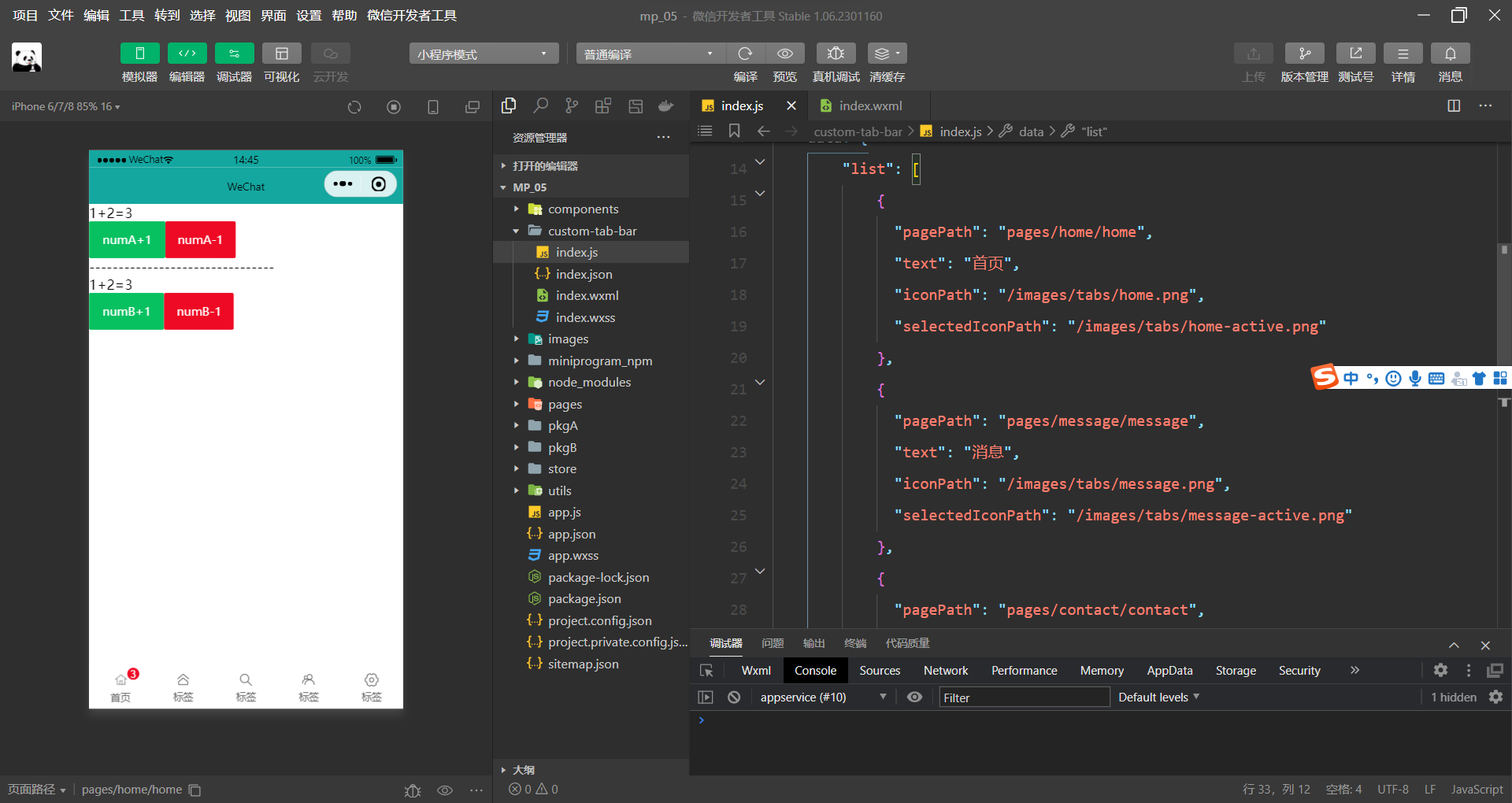Click the compile refresh icon (编译)
Viewport: 1512px width, 803px height.
(x=745, y=54)
